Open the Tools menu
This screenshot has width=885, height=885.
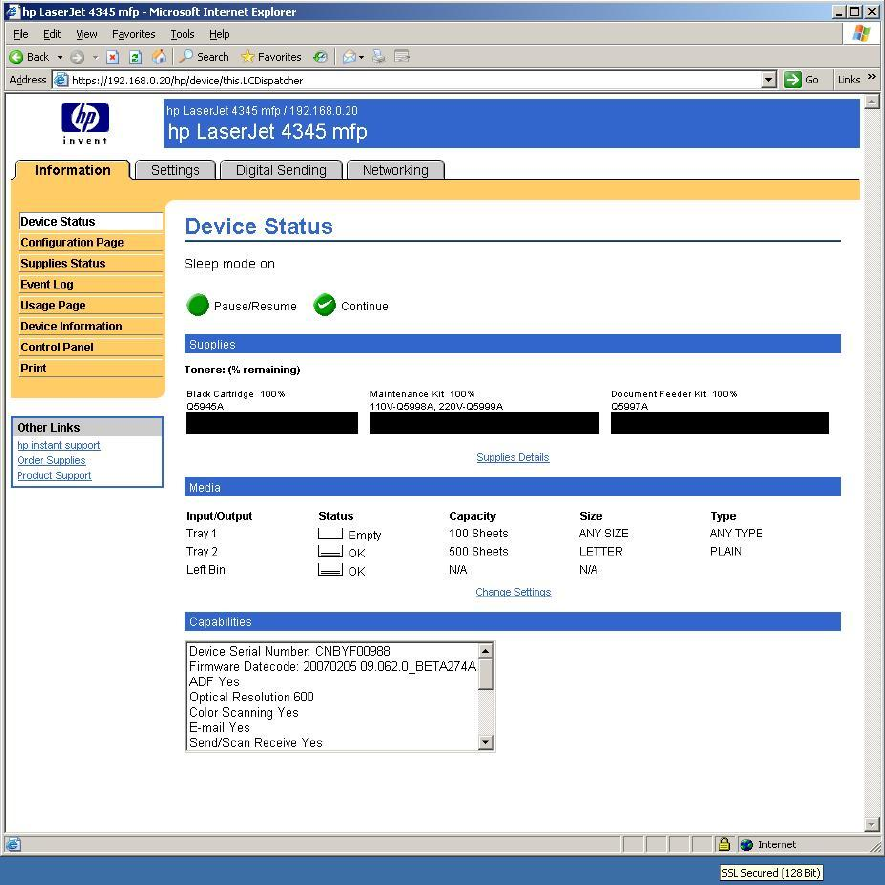pyautogui.click(x=182, y=34)
